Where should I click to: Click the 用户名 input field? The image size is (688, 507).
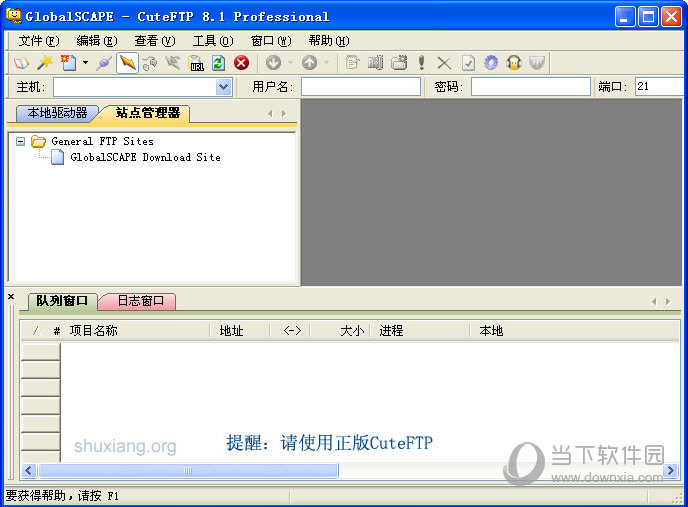pyautogui.click(x=360, y=87)
